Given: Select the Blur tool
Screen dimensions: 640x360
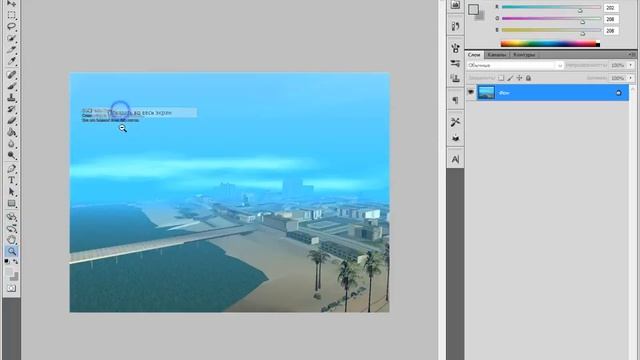Looking at the screenshot, I should coord(11,144).
